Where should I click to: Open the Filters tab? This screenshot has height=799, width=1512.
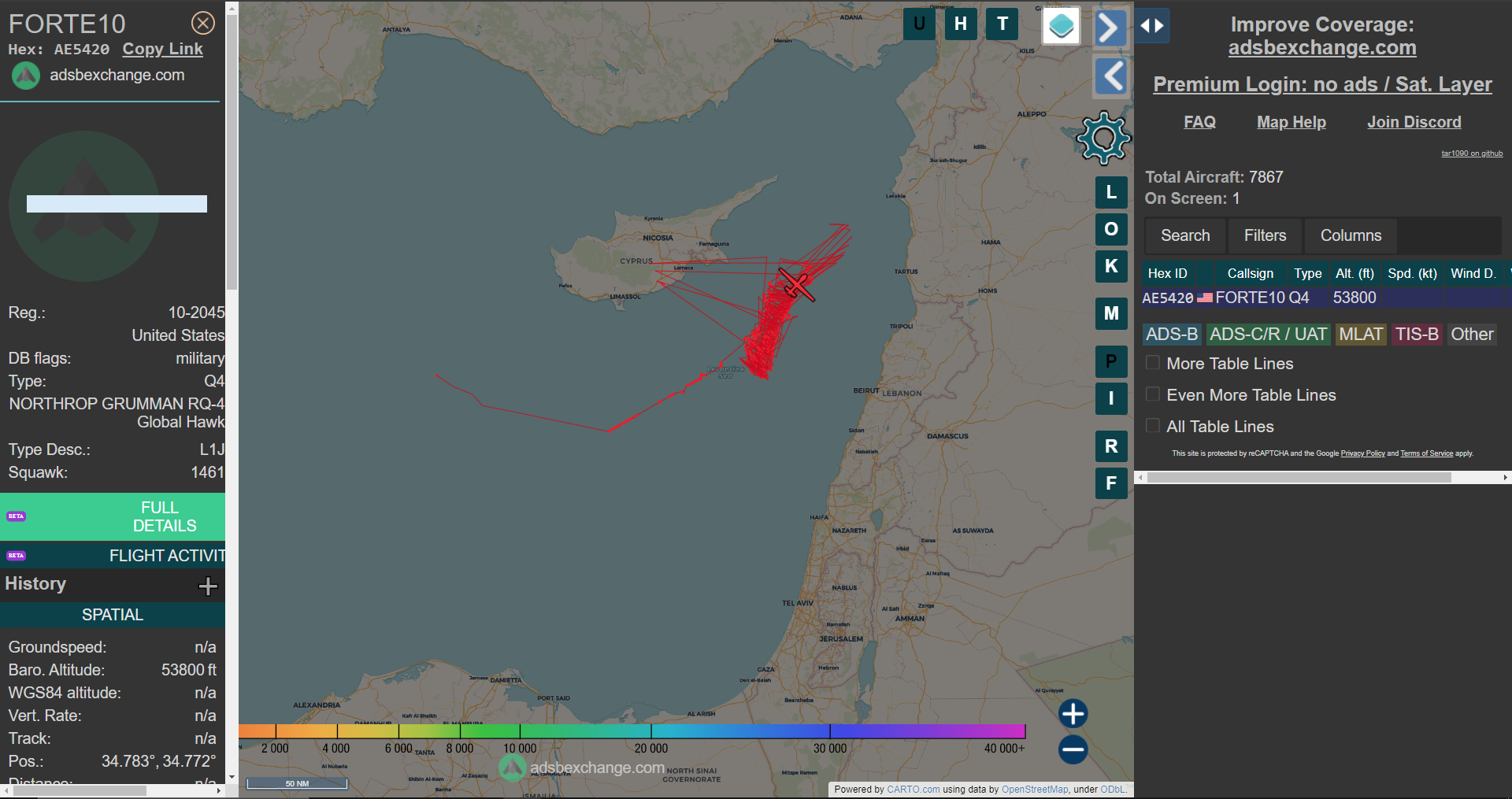pos(1265,235)
